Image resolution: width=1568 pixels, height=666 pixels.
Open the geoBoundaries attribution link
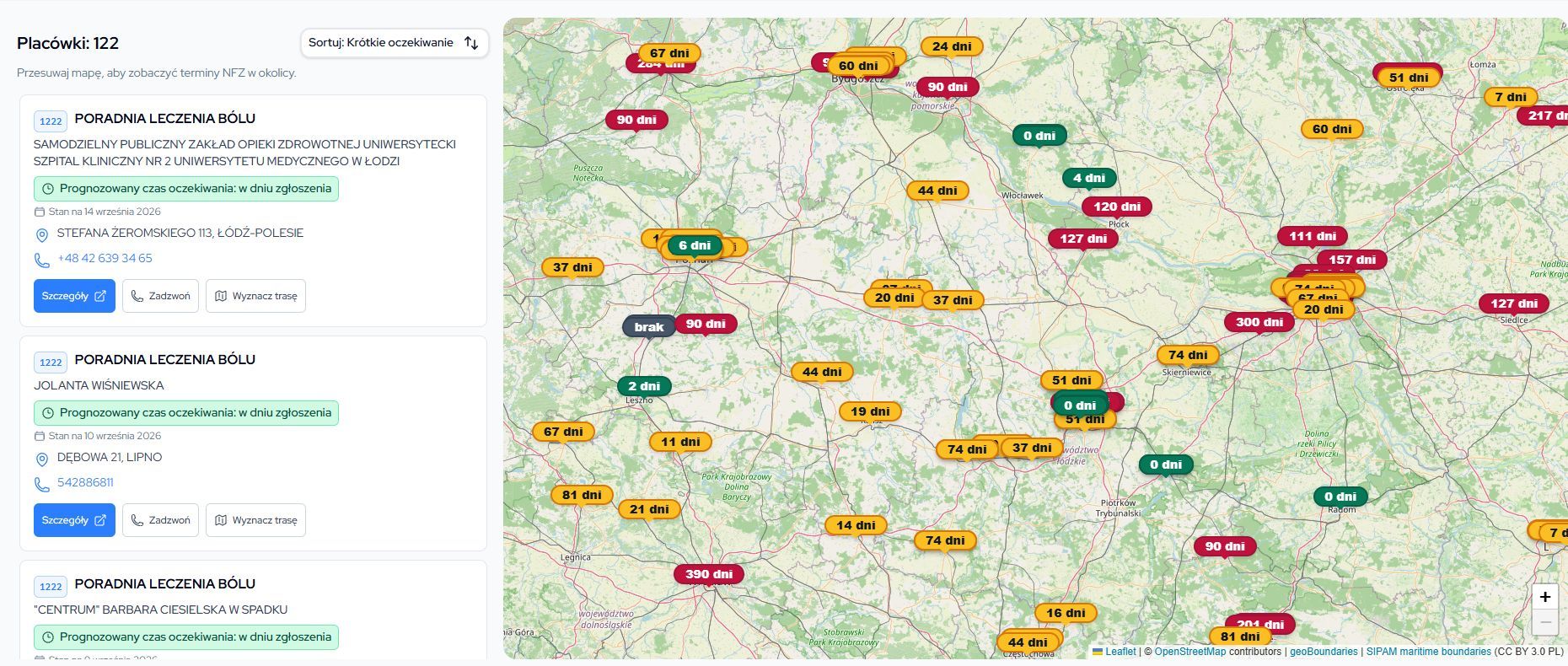pos(1324,652)
